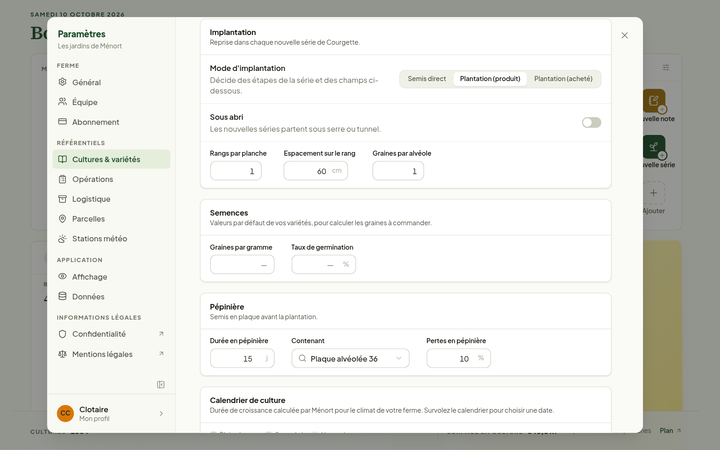Click the CC profile avatar
Viewport: 720px width, 450px height.
(65, 413)
